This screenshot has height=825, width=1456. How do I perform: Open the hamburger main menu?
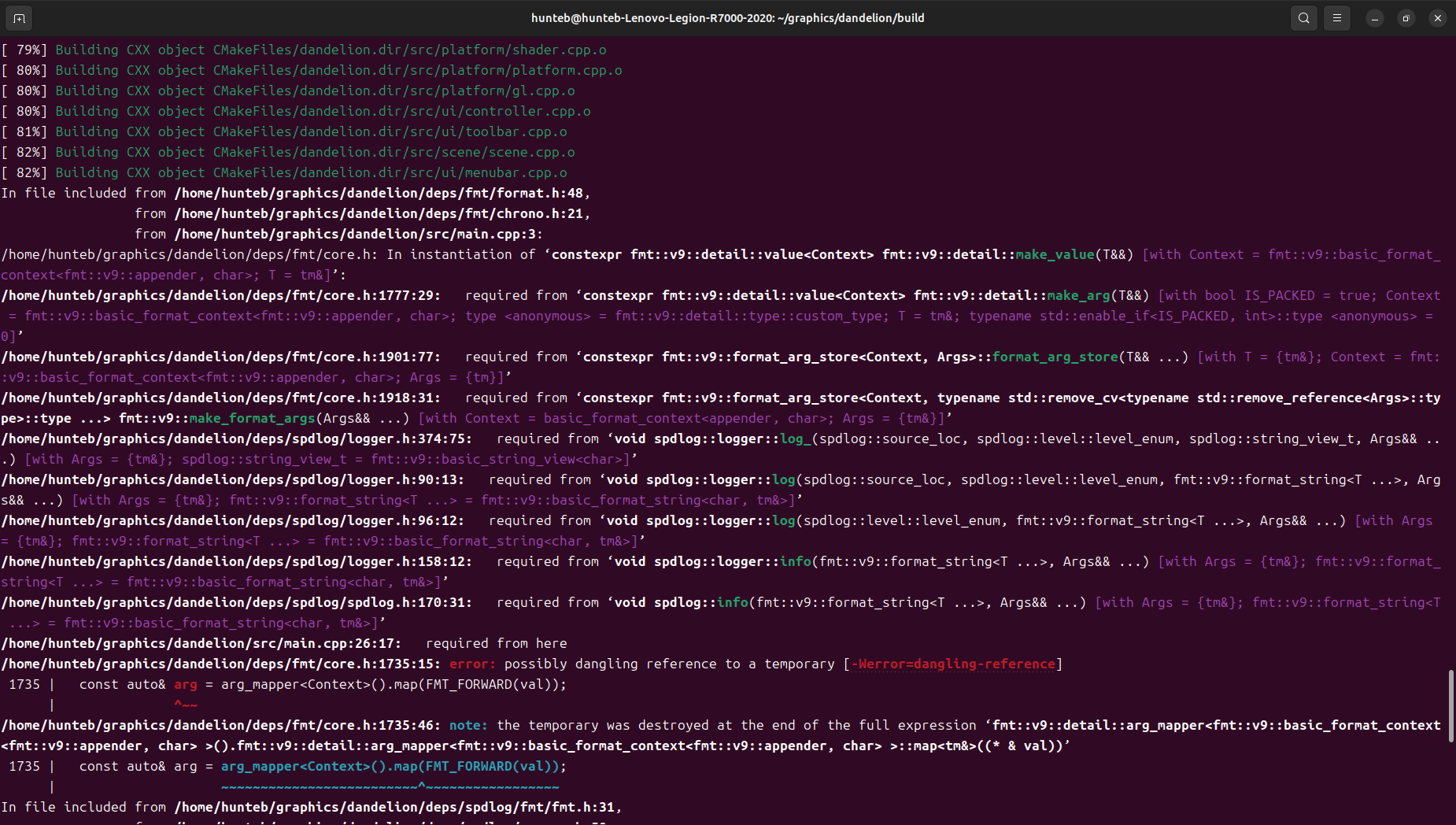click(x=1337, y=18)
